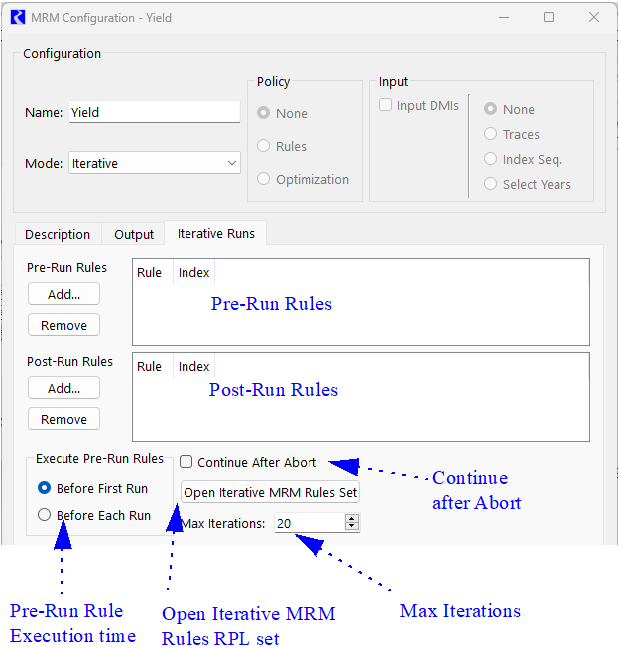Viewport: 619px width, 648px height.
Task: Select the Iterative Runs tab
Action: (216, 233)
